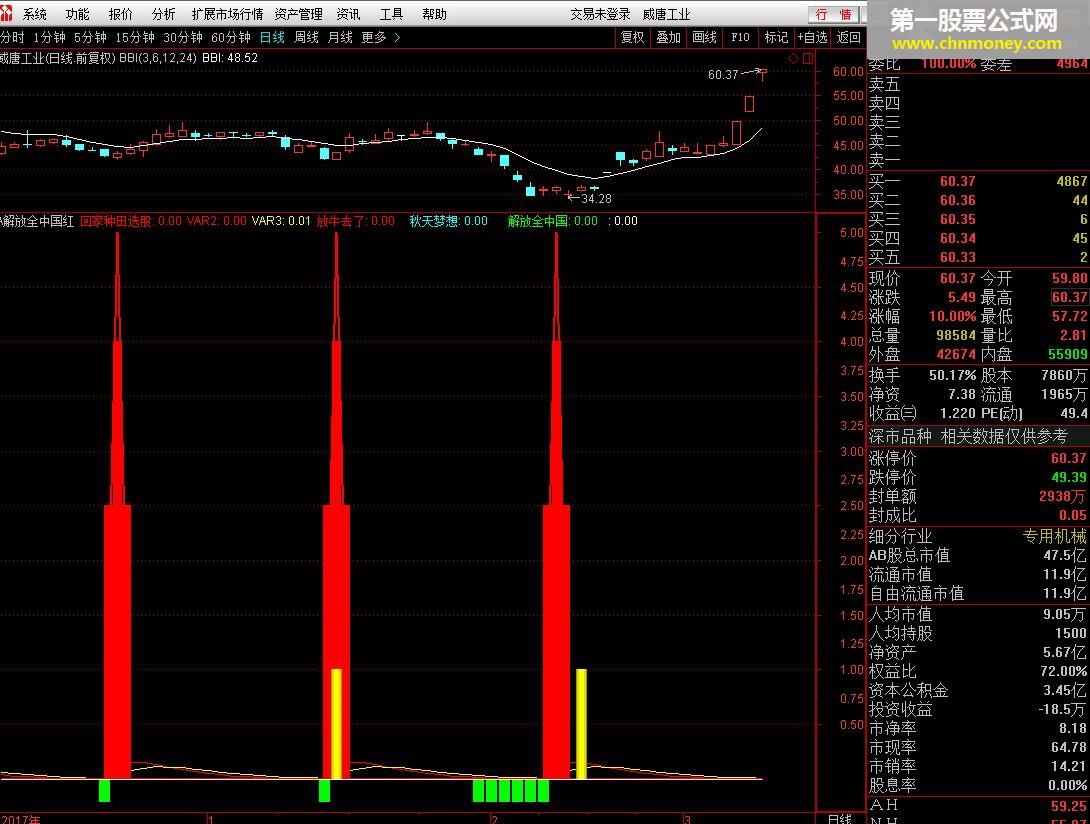
Task: Click the 买一 bid row price 60.37
Action: pos(957,181)
